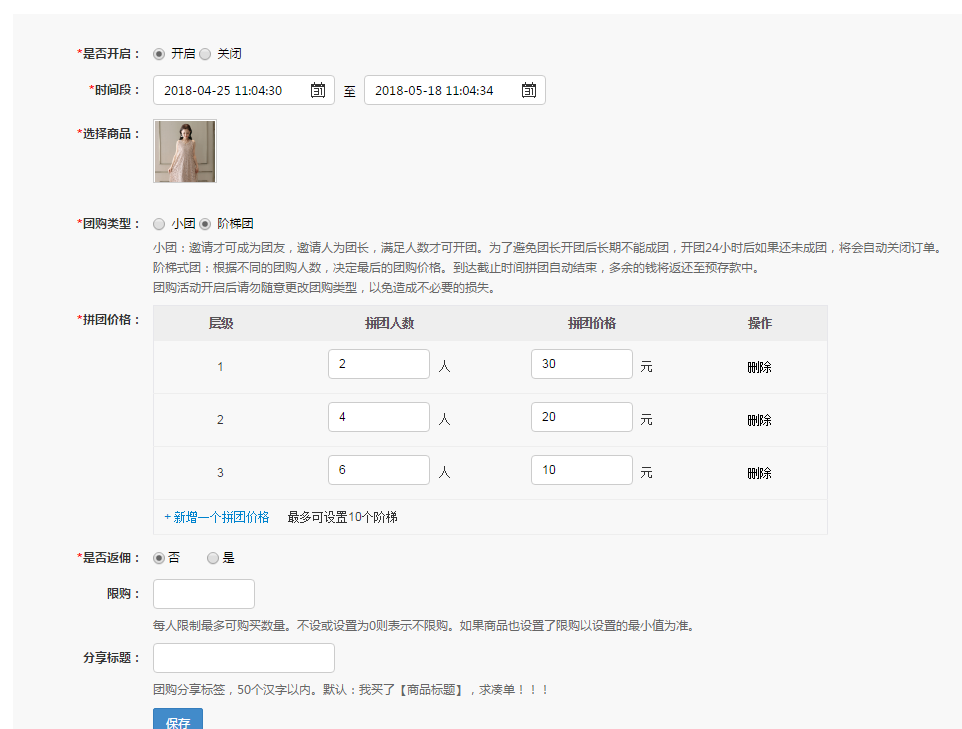The height and width of the screenshot is (729, 962).
Task: Click selected product dress thumbnail
Action: [x=185, y=151]
